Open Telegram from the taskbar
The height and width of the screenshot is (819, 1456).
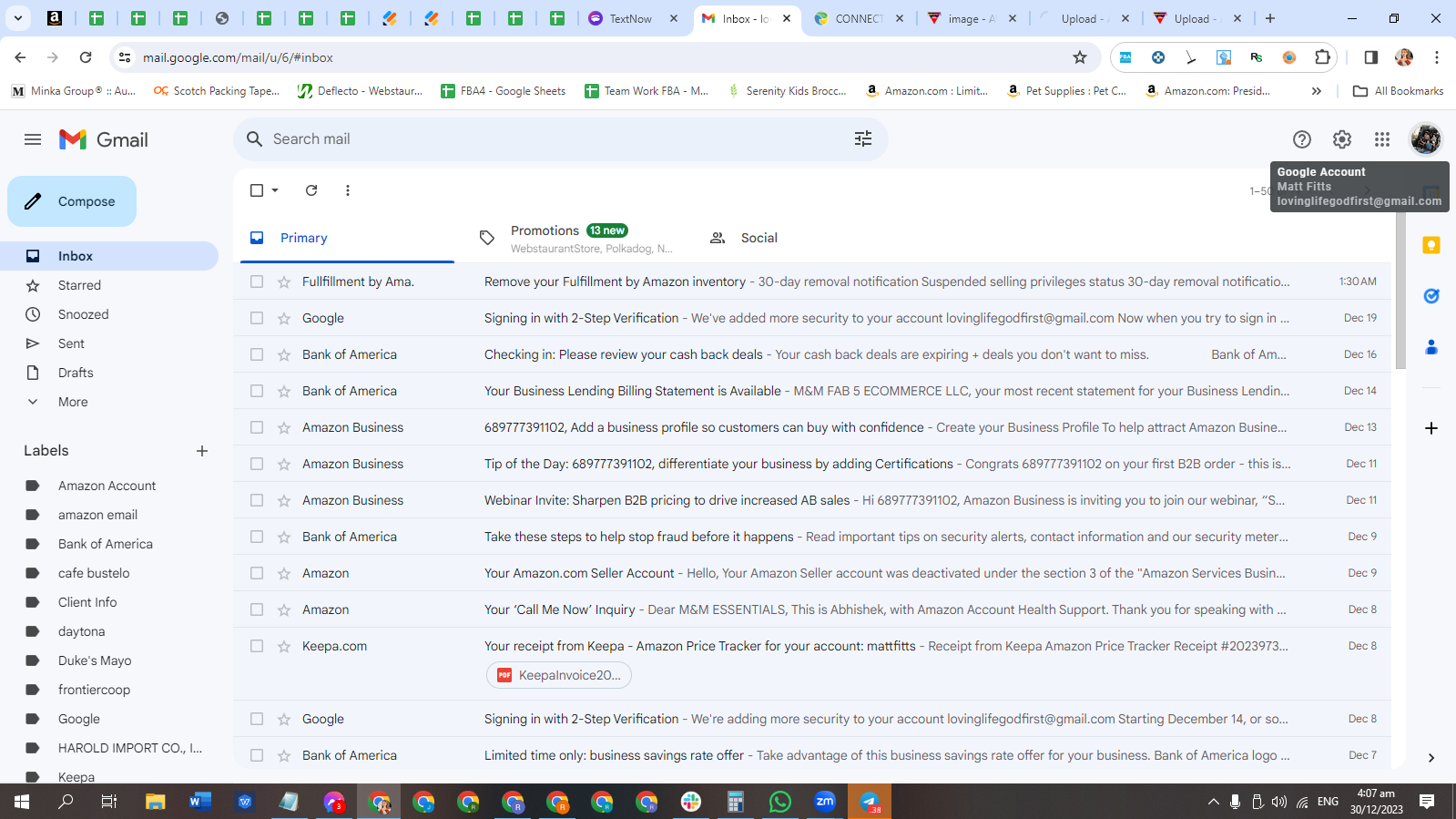pos(870,802)
